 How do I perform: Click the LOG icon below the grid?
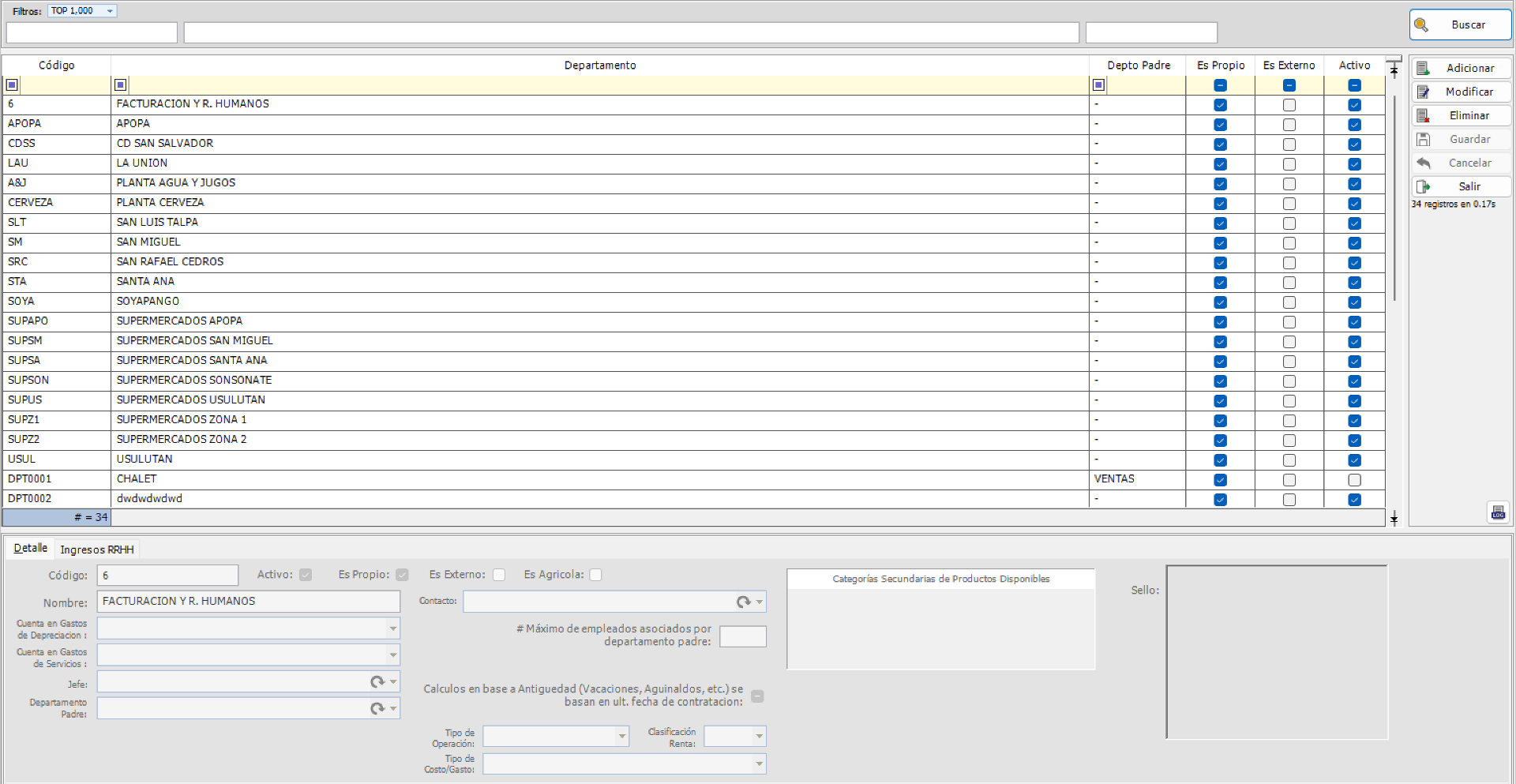[x=1499, y=512]
